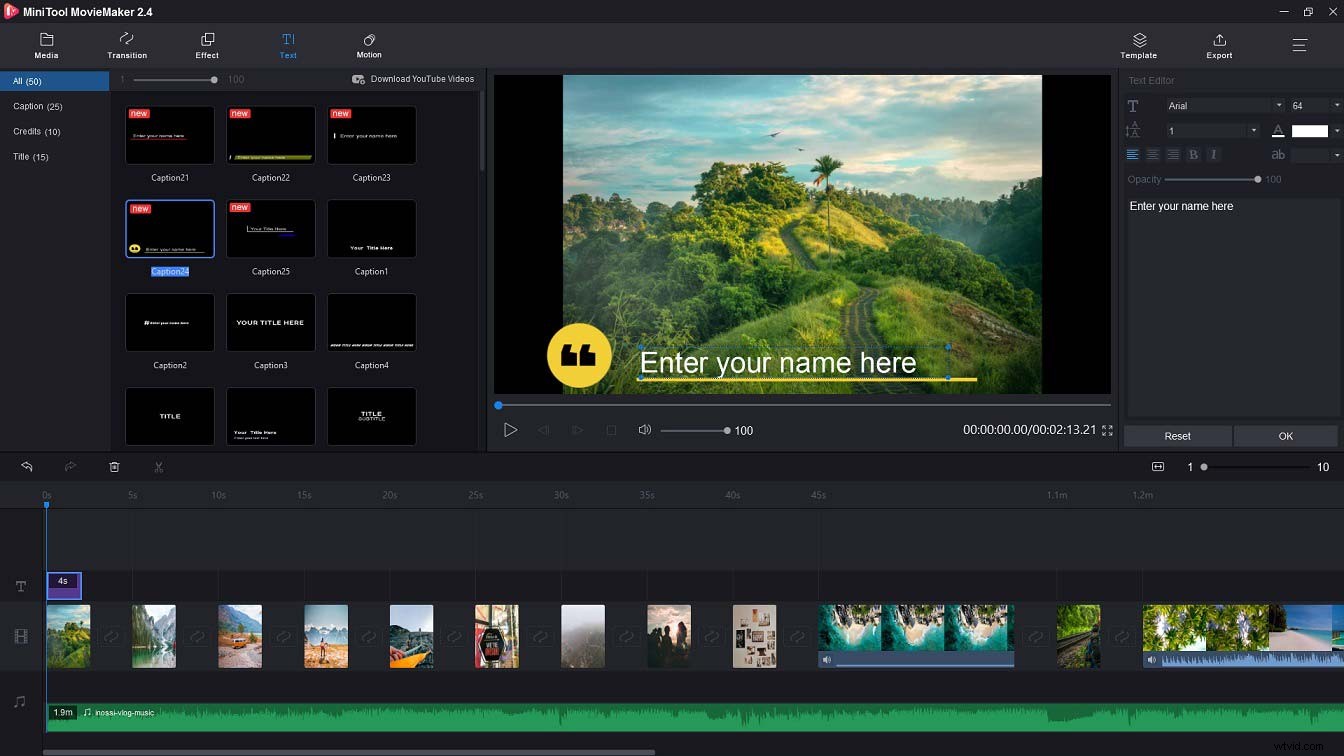Screen dimensions: 1344x756
Task: Toggle bold text formatting
Action: point(1192,154)
